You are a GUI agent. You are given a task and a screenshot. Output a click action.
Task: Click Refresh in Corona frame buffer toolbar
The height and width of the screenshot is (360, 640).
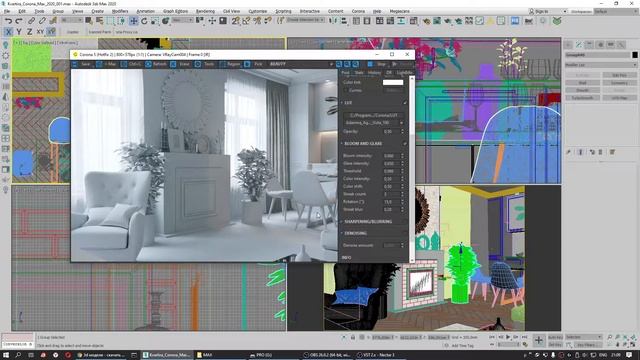(155, 64)
